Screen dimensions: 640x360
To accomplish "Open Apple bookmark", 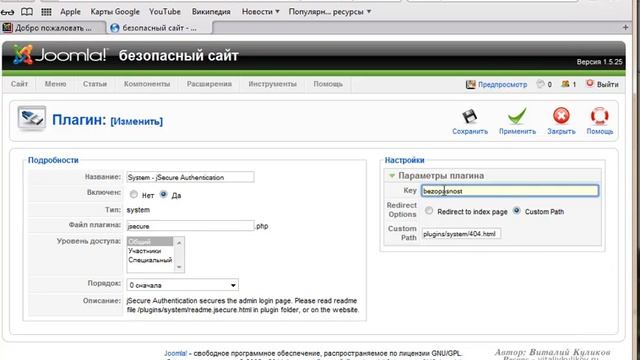I will coord(70,12).
